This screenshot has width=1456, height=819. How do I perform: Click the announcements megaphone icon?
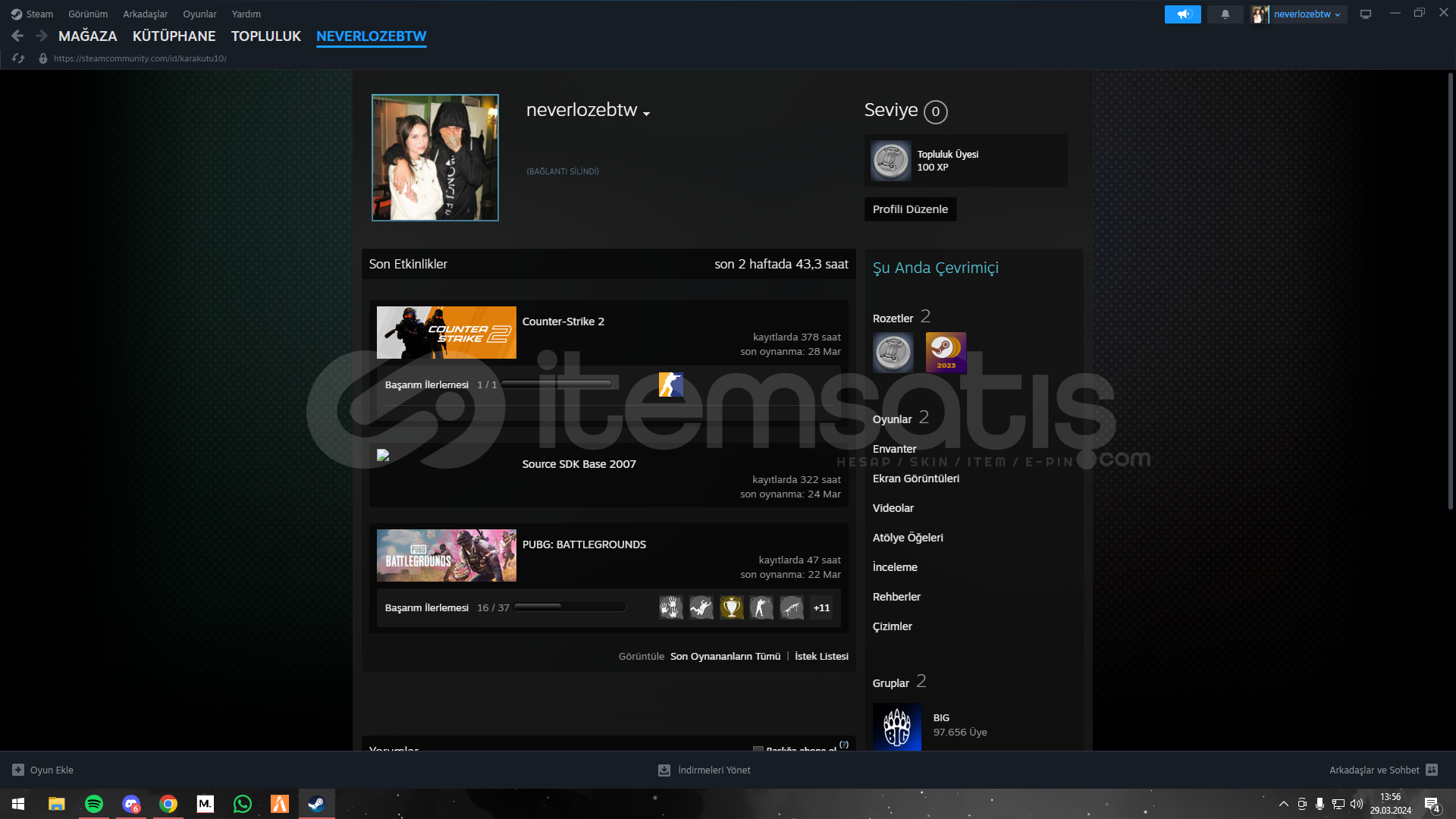(1182, 14)
